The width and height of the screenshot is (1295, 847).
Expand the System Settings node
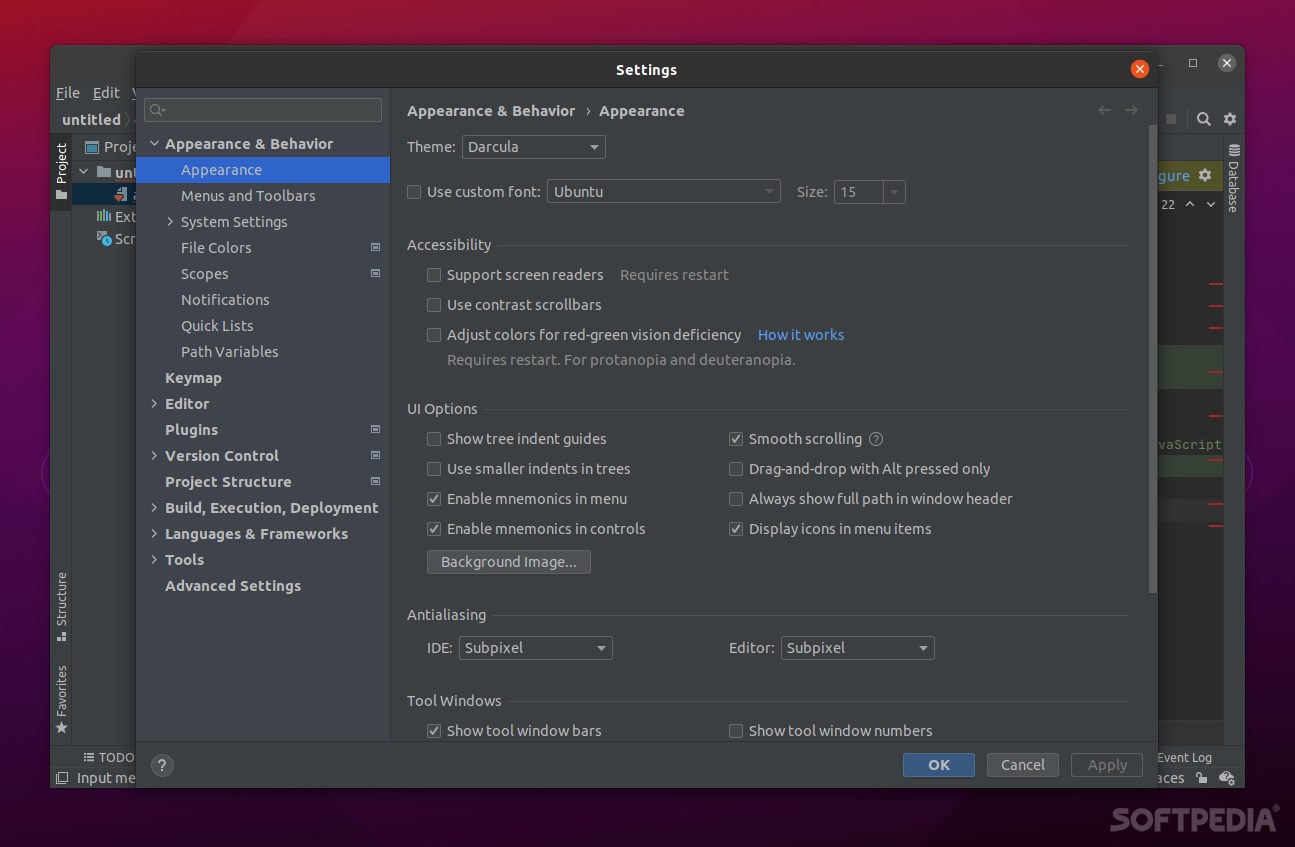coord(170,222)
